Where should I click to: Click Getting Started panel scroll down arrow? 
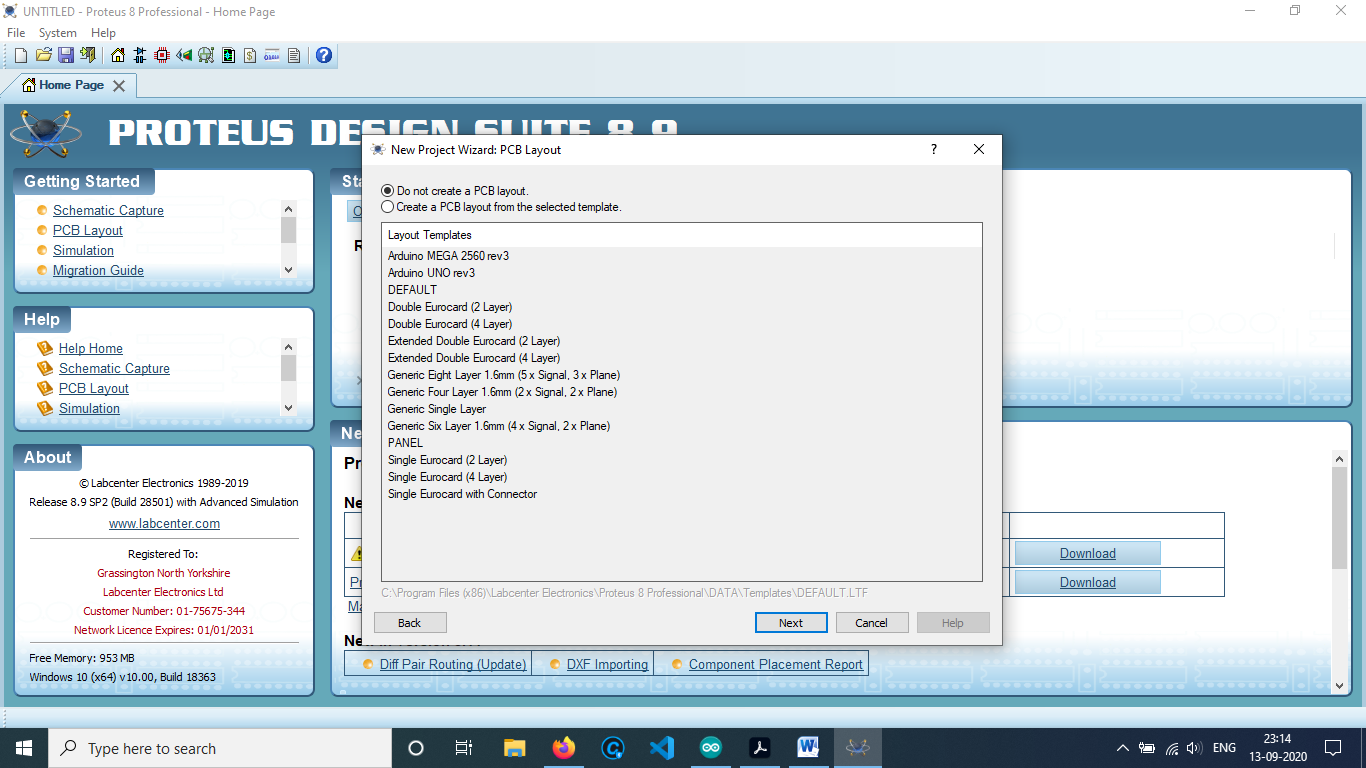tap(289, 269)
